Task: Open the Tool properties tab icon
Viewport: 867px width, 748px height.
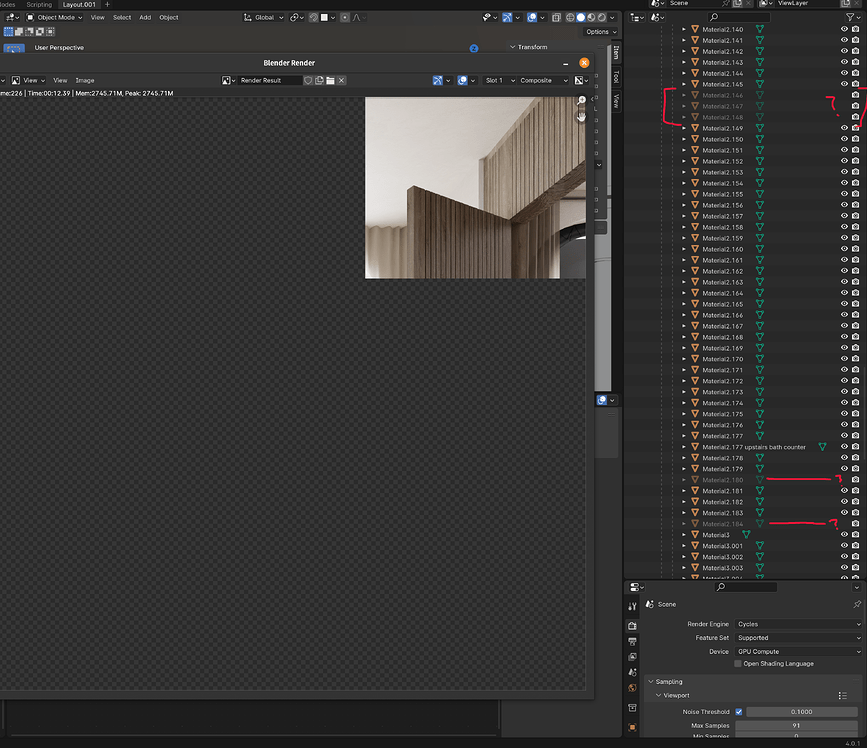Action: [x=633, y=606]
